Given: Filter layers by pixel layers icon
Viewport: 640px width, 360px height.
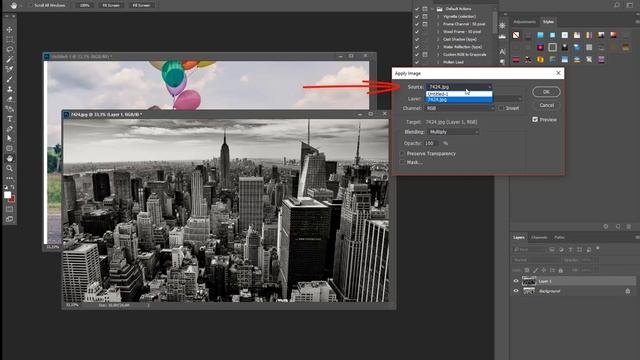Looking at the screenshot, I should [x=552, y=249].
